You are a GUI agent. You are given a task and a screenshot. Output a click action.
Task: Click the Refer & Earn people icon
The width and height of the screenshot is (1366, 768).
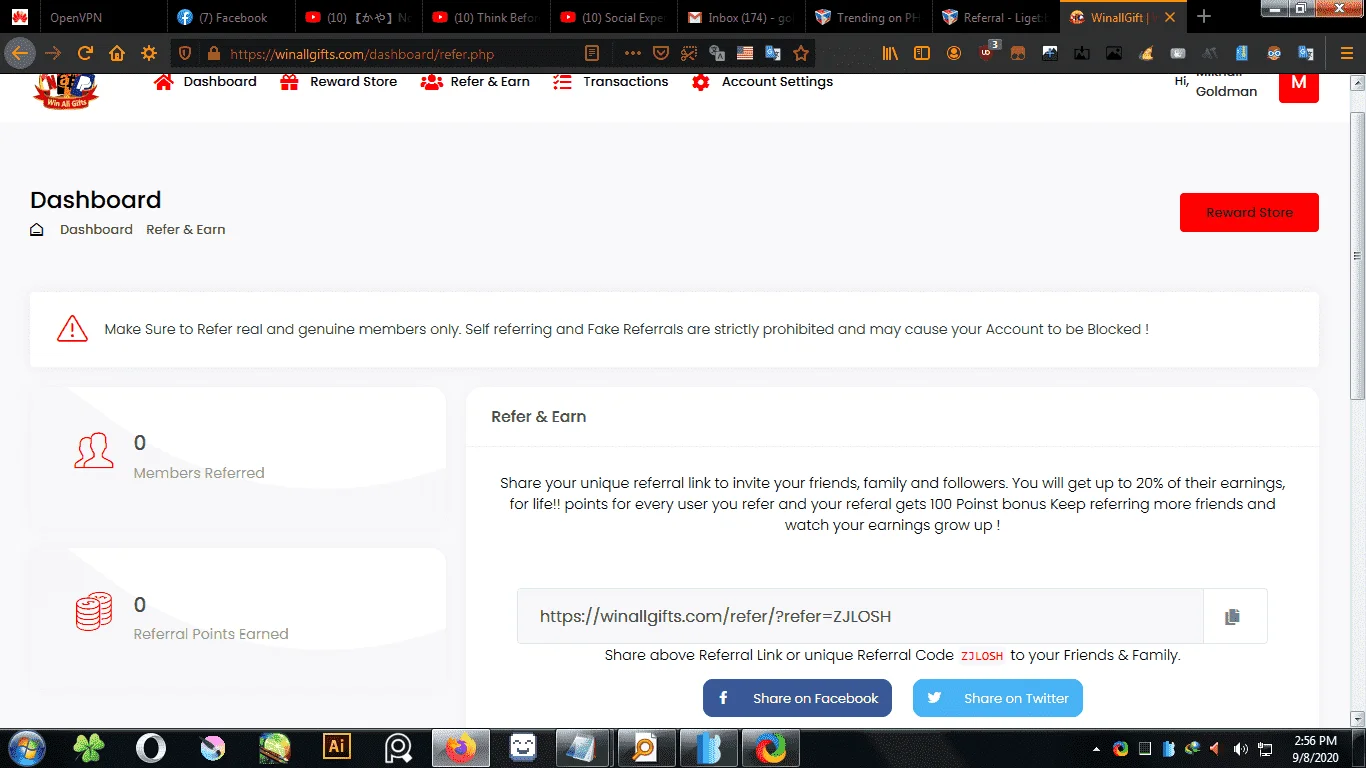[x=431, y=82]
